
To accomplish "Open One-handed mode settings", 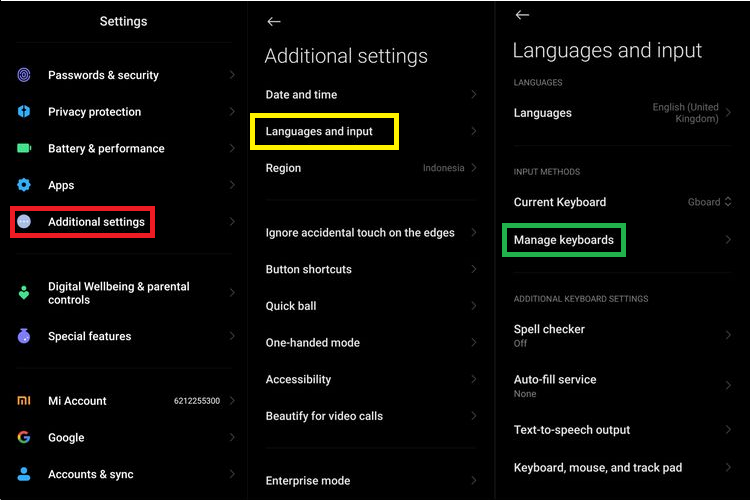I will pos(371,343).
